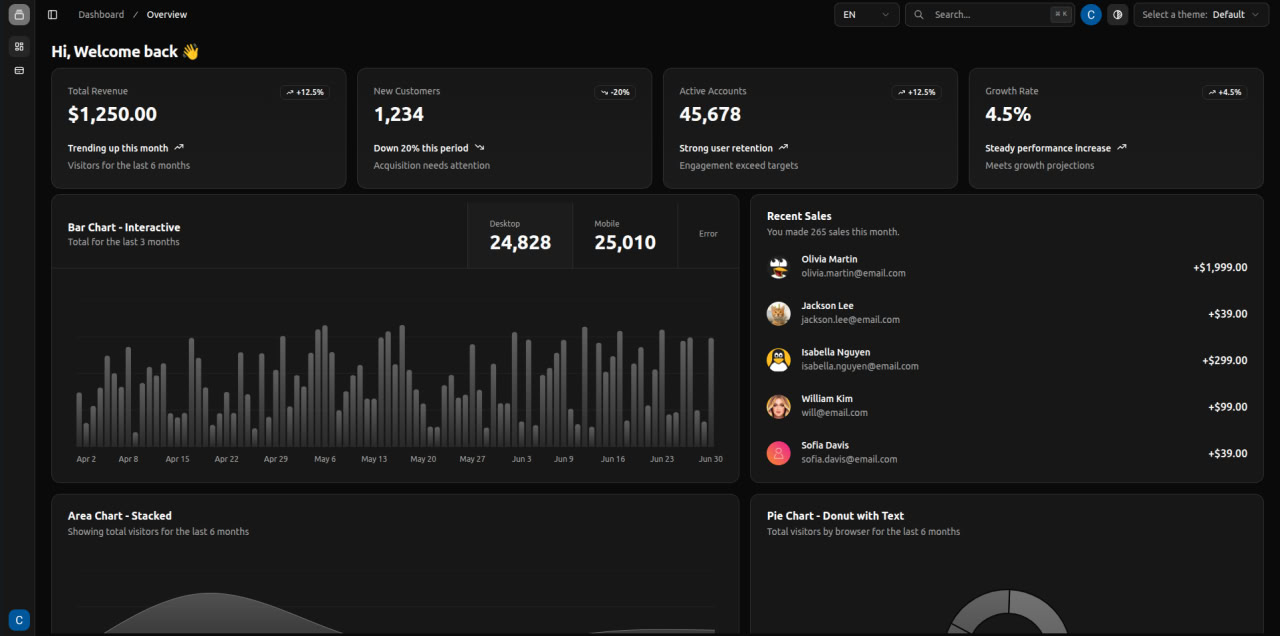Image resolution: width=1280 pixels, height=636 pixels.
Task: Click jackson.lee@email.com
Action: point(850,320)
